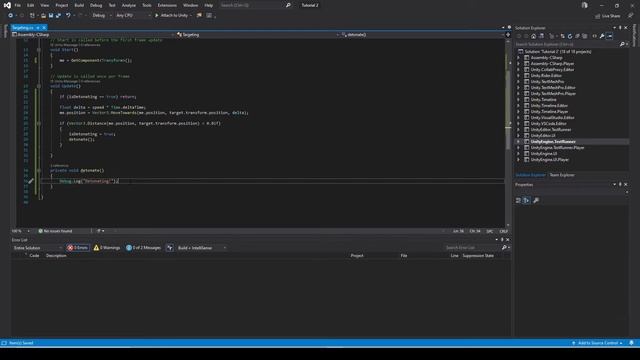Click the Save toolbar icon

pyautogui.click(x=51, y=16)
